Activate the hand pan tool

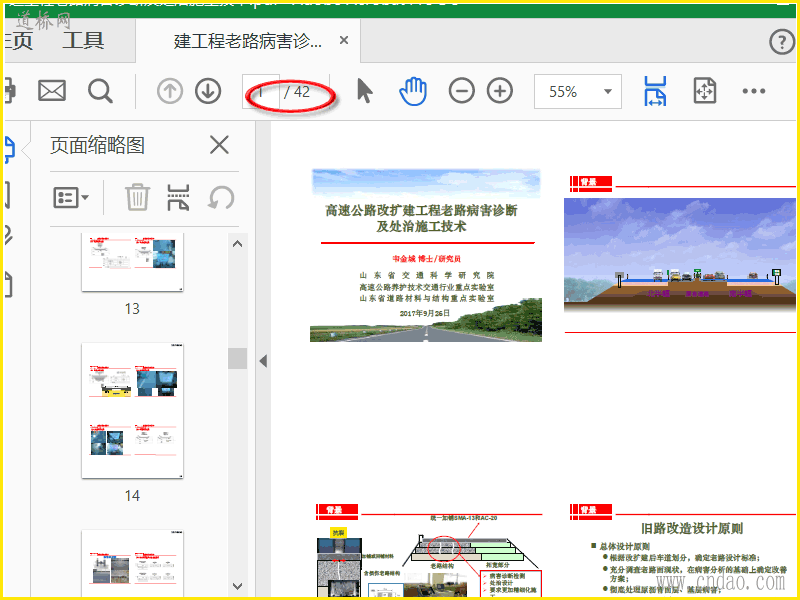[413, 91]
